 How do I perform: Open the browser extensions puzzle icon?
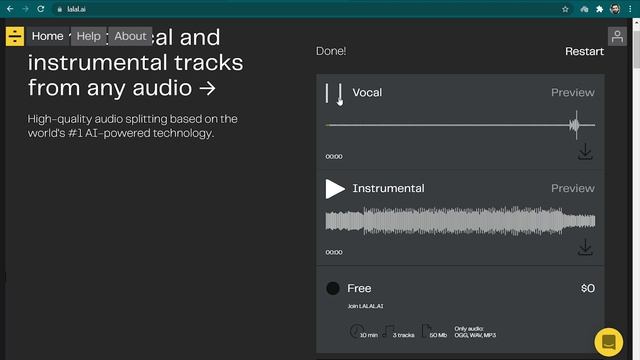point(599,9)
